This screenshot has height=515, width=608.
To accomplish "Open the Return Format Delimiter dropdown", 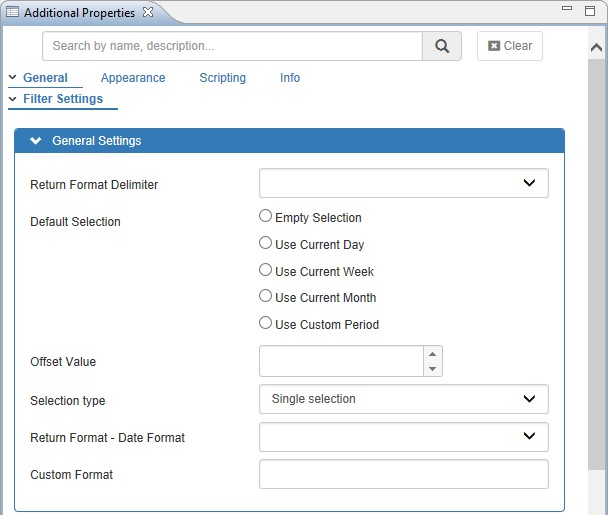I will [404, 183].
